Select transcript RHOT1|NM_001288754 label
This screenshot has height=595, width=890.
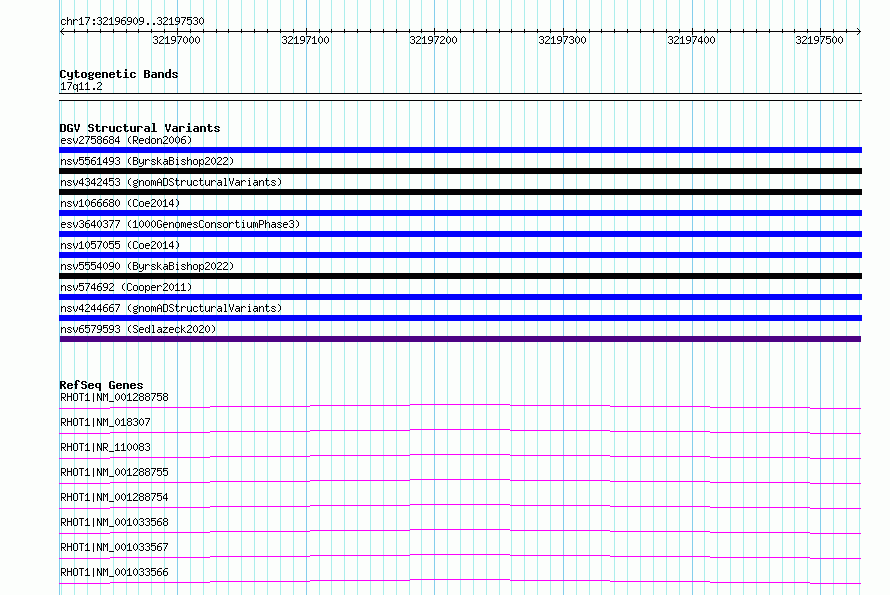114,497
